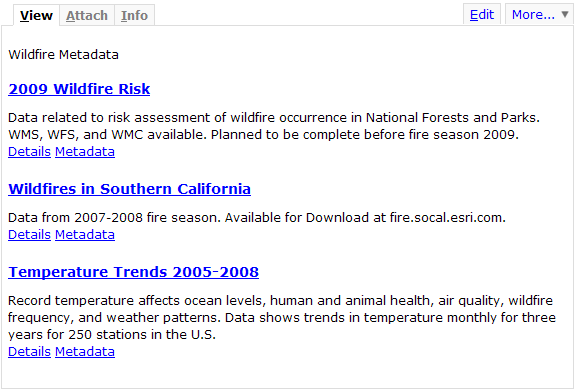Switch to the View tab
This screenshot has height=390, width=575.
pyautogui.click(x=36, y=15)
